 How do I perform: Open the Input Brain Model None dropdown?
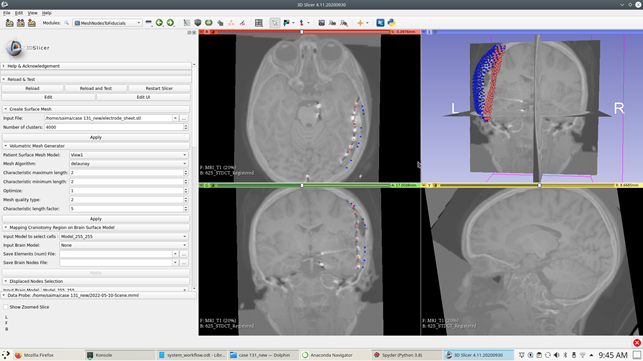click(123, 245)
